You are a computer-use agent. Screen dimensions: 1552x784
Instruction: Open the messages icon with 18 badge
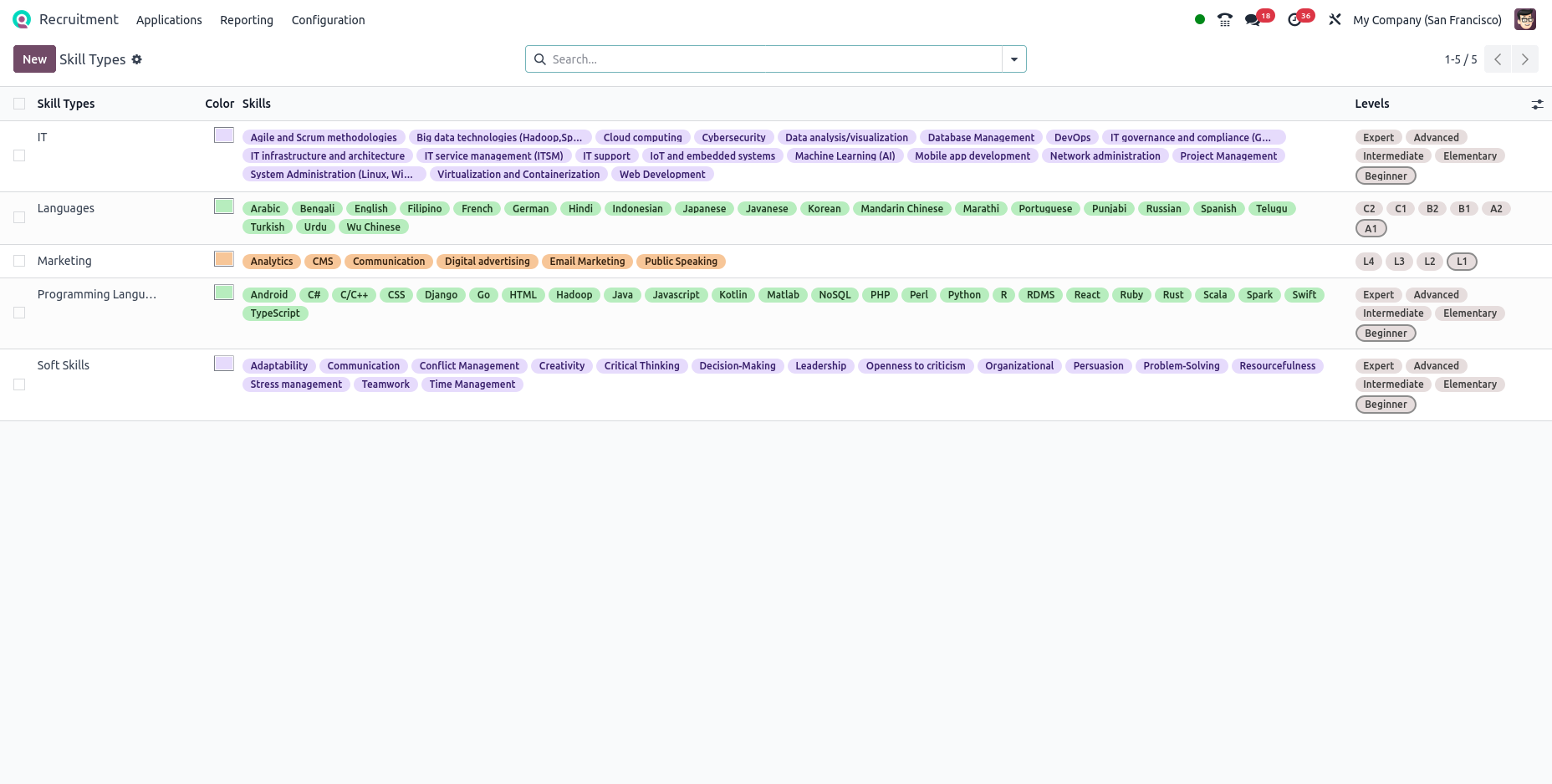click(x=1253, y=19)
